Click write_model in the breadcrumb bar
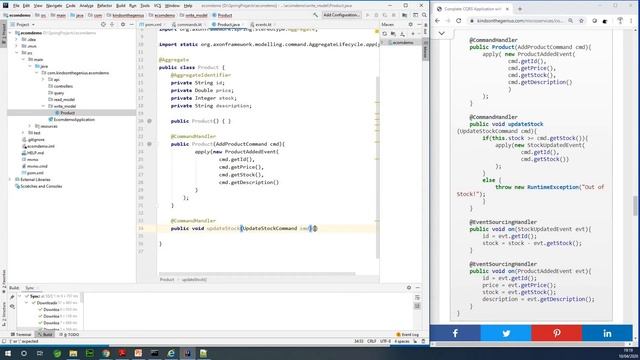This screenshot has width=640, height=360. pyautogui.click(x=194, y=15)
